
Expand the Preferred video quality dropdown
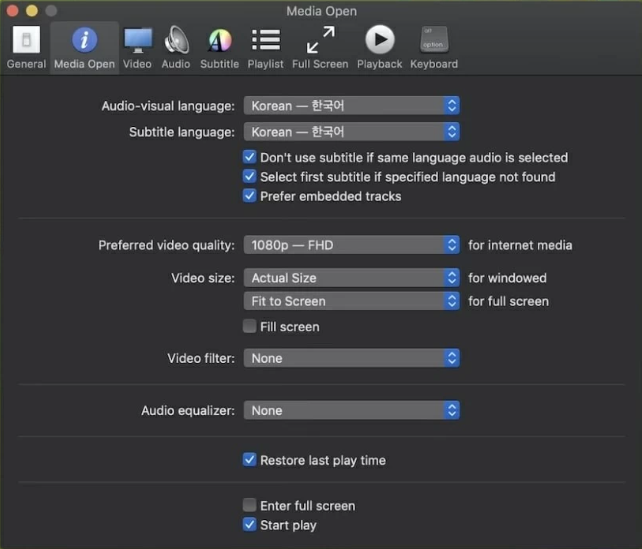pos(351,245)
